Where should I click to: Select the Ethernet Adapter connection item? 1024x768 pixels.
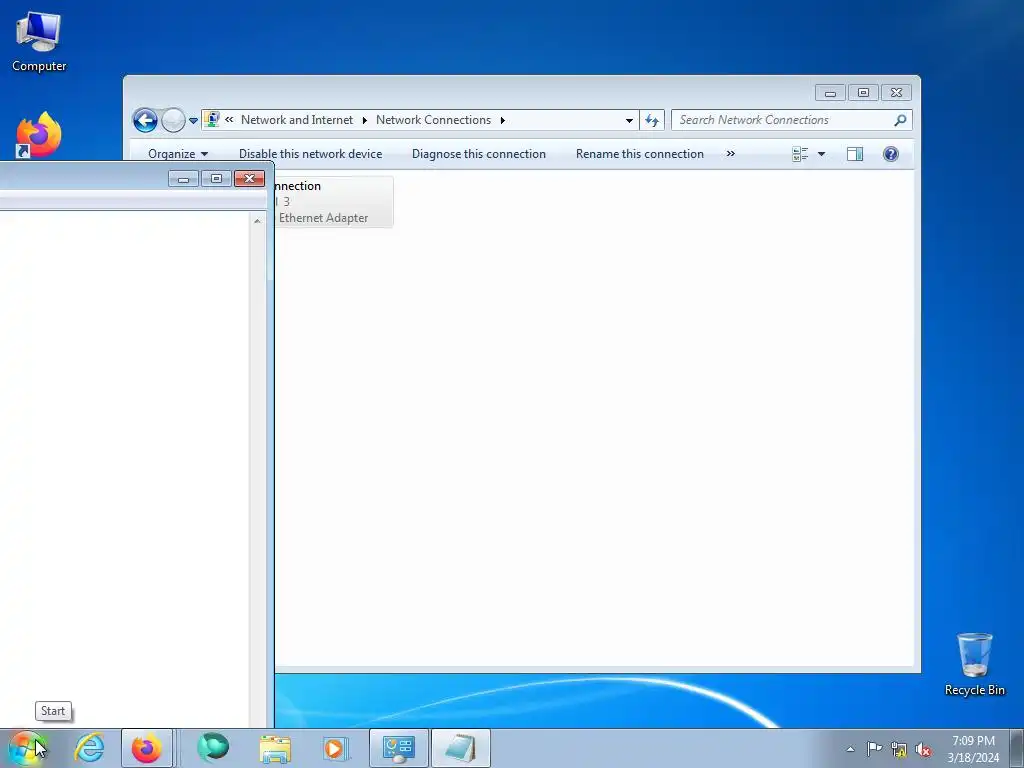(333, 202)
